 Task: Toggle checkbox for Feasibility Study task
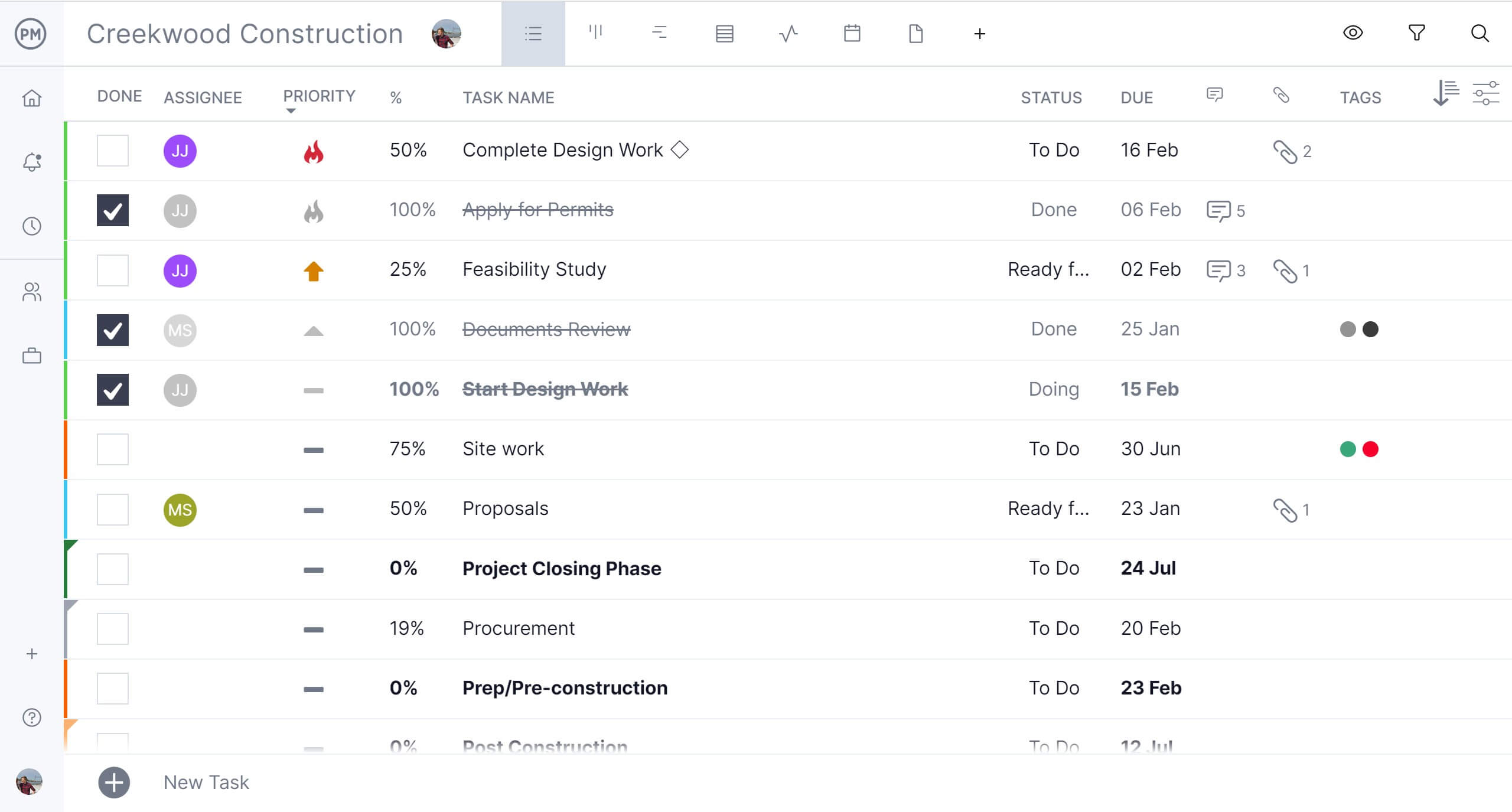[112, 270]
